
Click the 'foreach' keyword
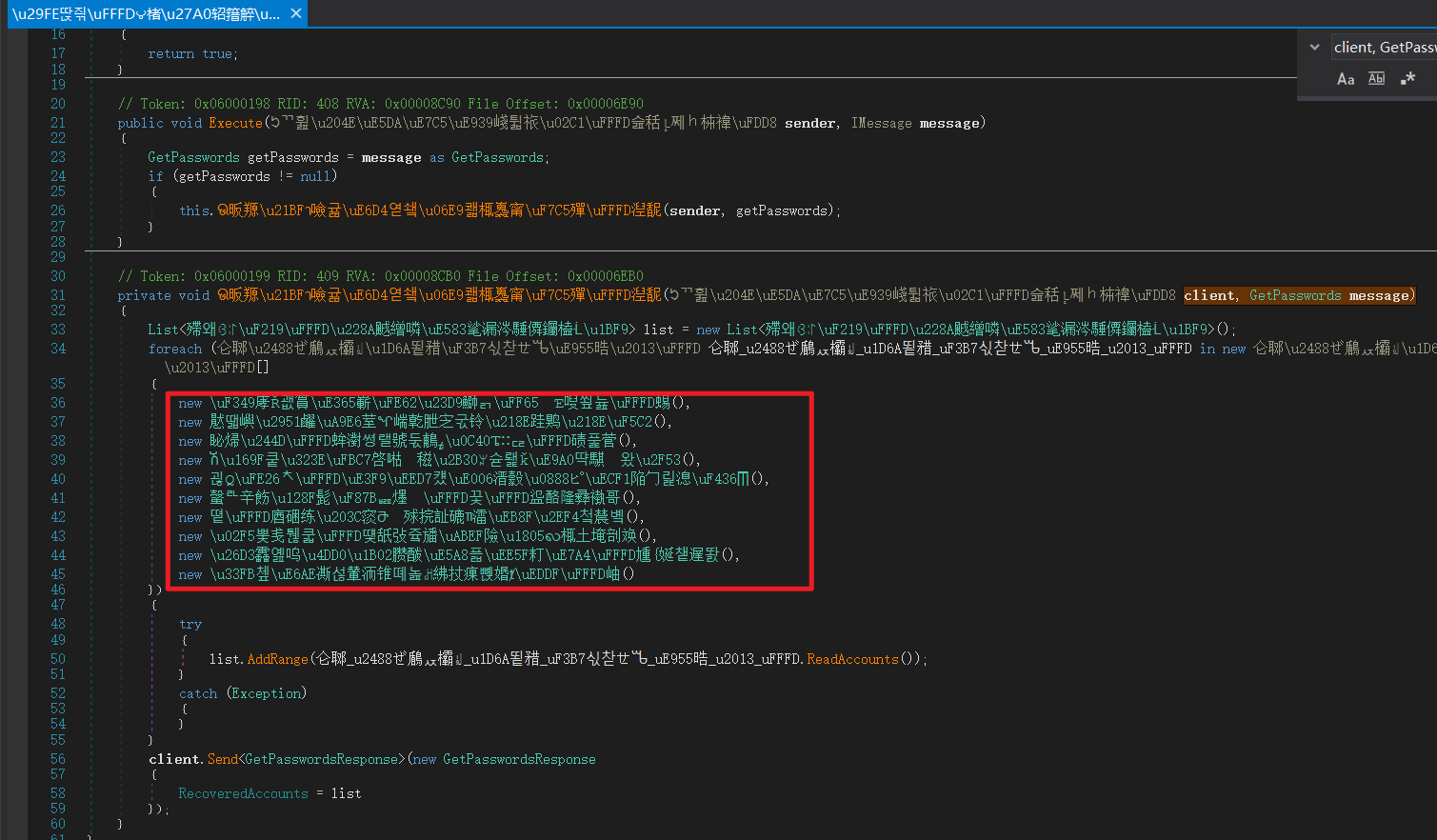tap(175, 349)
